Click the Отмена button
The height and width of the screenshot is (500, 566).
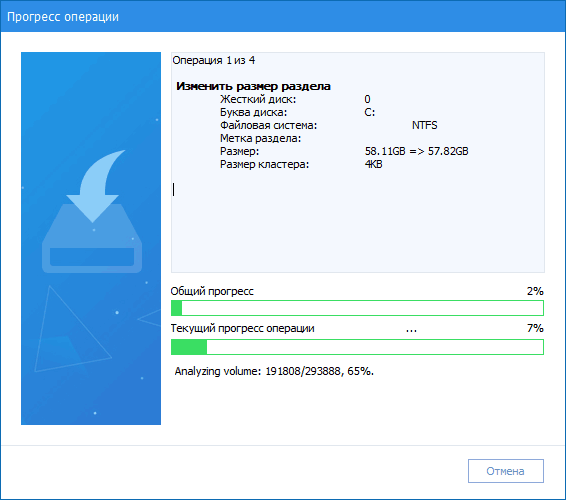[x=506, y=471]
